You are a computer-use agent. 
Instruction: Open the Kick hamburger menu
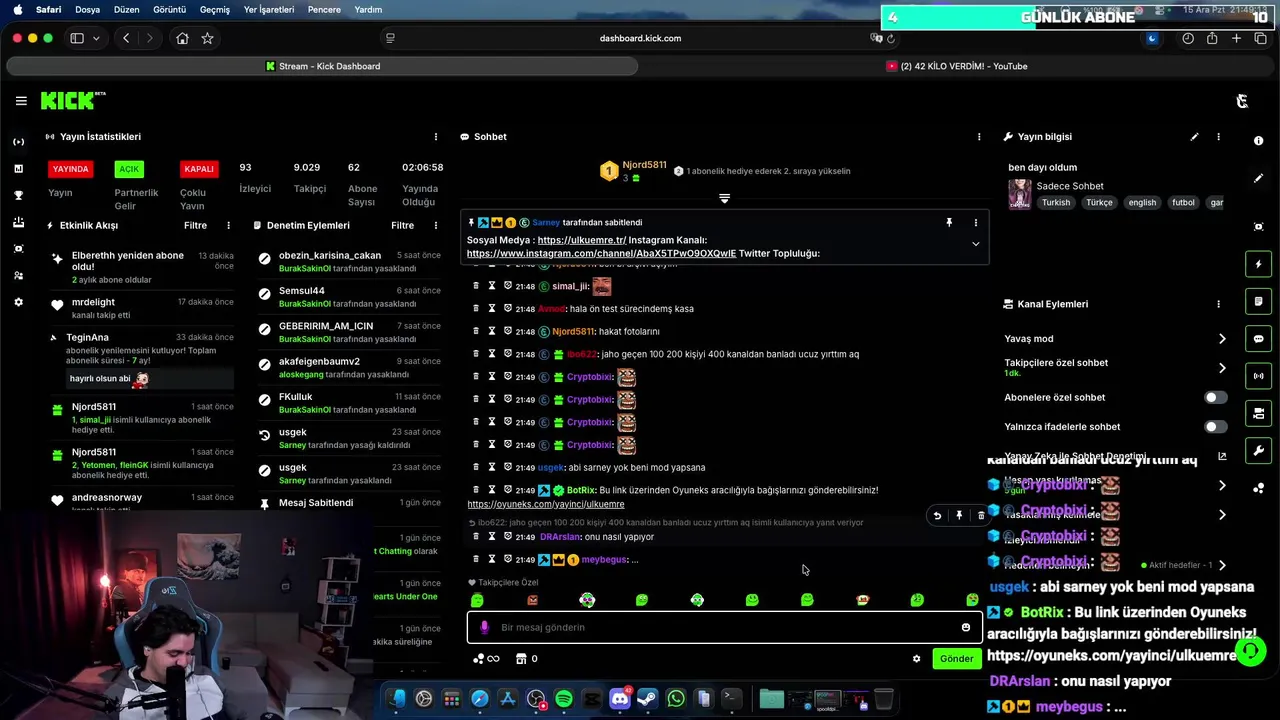[x=21, y=101]
